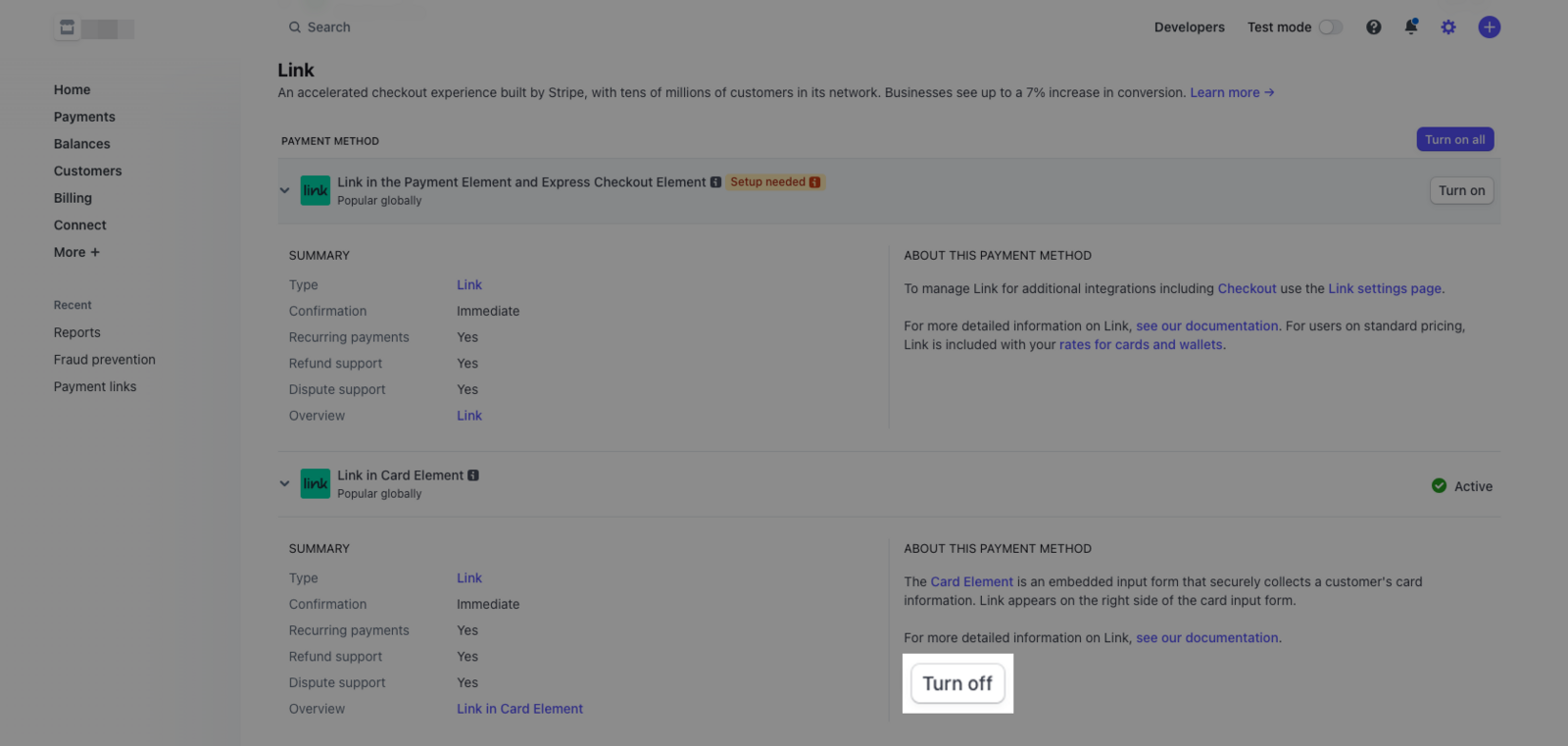Screen dimensions: 1568x746
Task: Click the blue plus create button
Action: [x=1490, y=27]
